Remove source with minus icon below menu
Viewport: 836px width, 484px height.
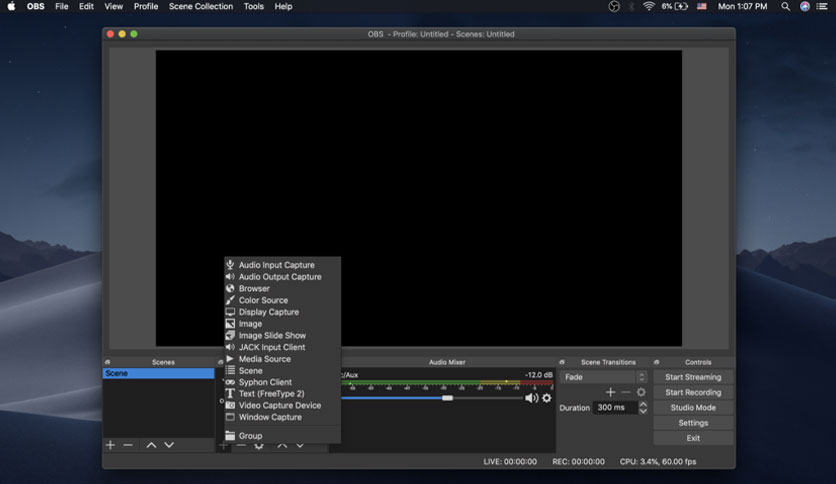(x=242, y=446)
